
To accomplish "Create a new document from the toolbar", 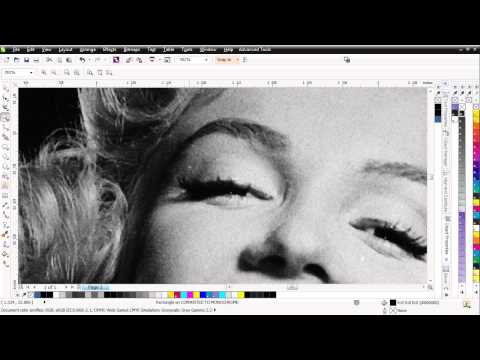I will [6, 60].
